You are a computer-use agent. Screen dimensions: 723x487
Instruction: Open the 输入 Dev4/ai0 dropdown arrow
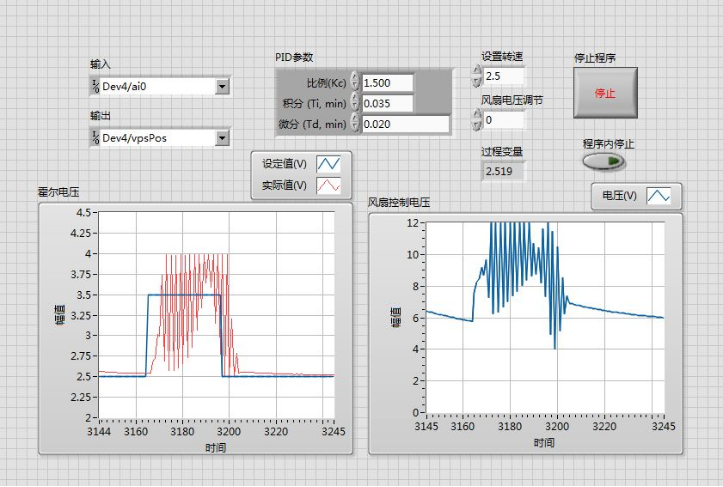(x=222, y=87)
